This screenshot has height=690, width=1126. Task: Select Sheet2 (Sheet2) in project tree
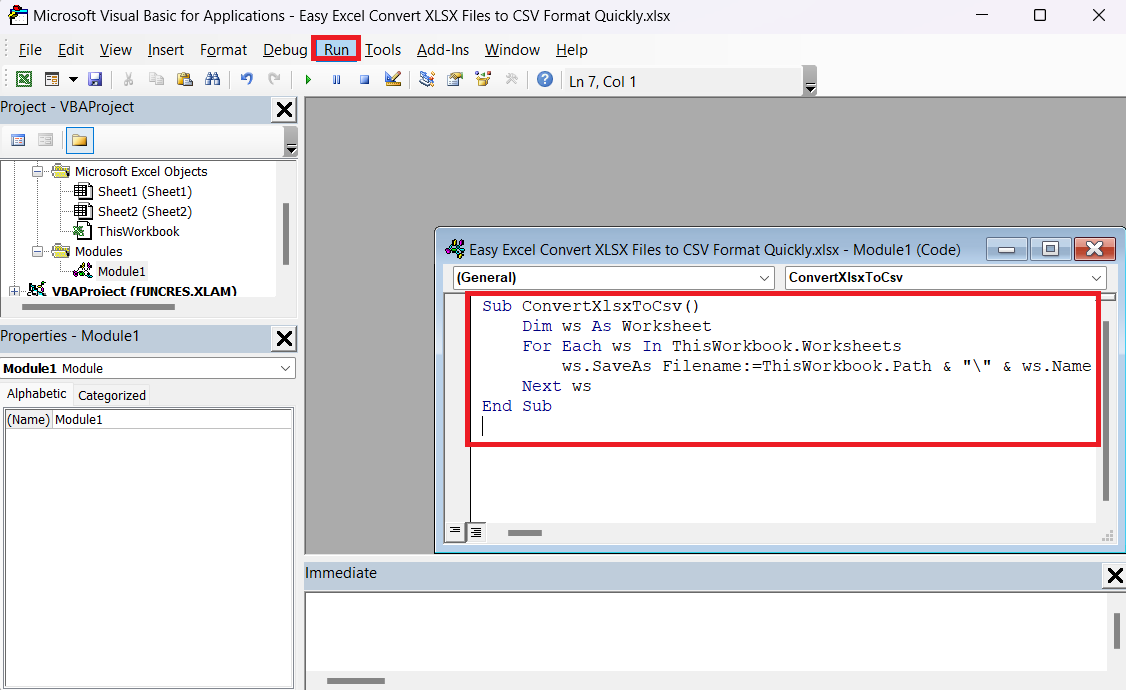pos(144,212)
